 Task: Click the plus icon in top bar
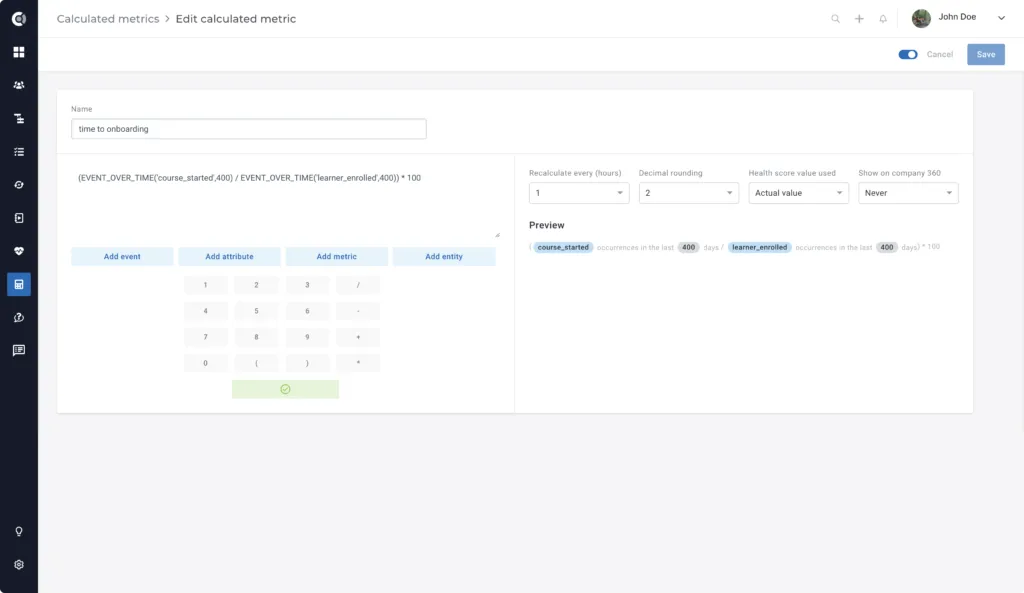click(859, 19)
